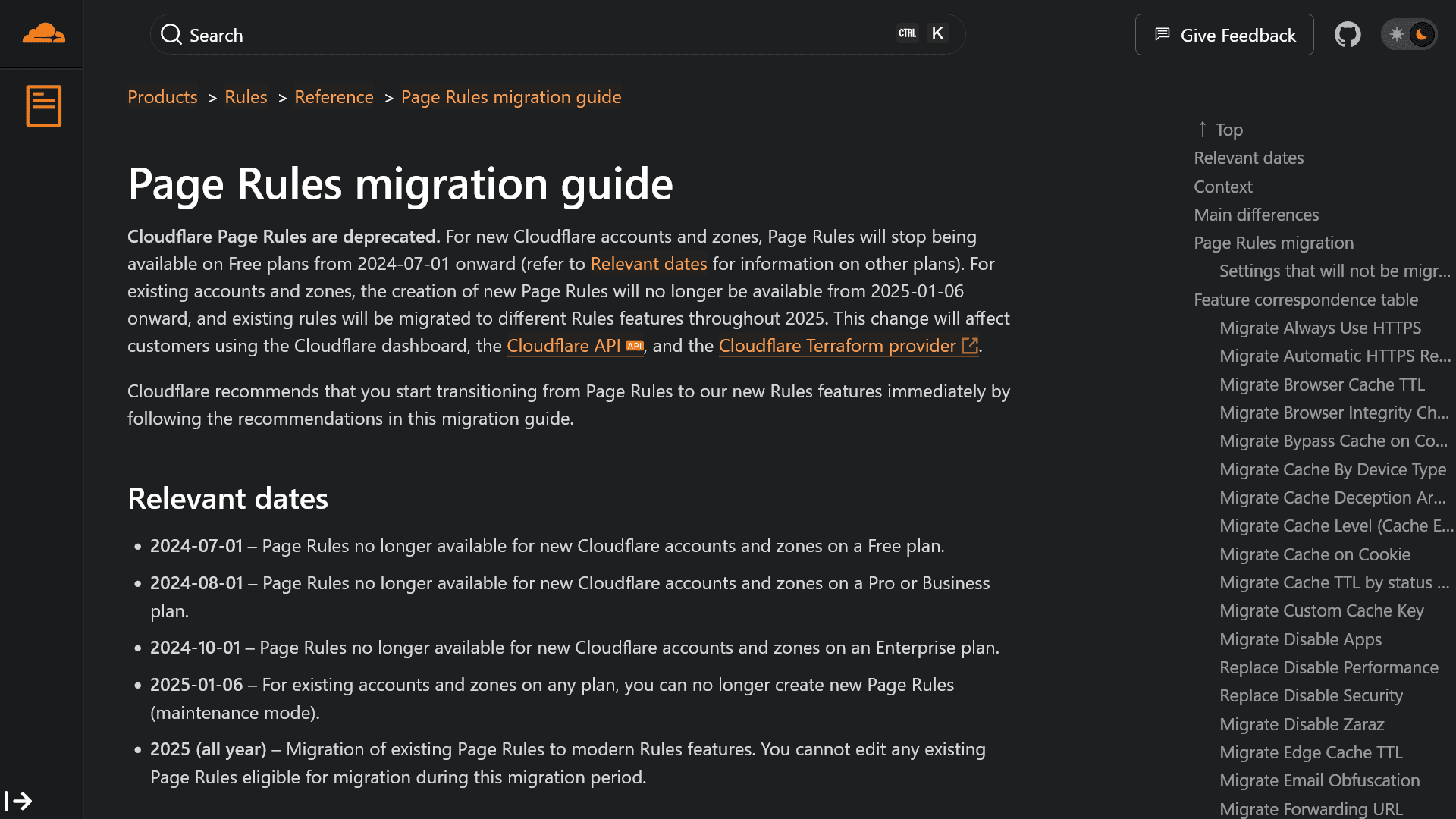Viewport: 1456px width, 819px height.
Task: Select Migrate Cache By Device Type entry
Action: click(1333, 469)
